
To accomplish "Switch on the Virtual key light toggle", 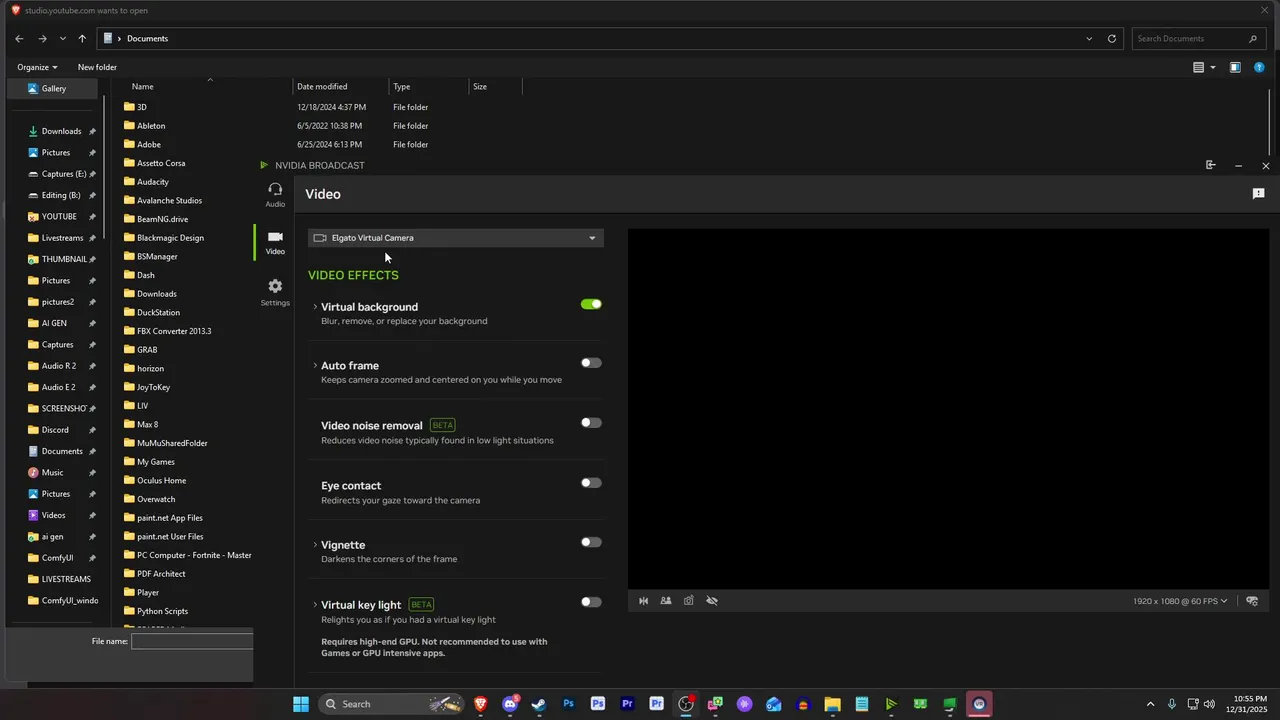I will 591,602.
